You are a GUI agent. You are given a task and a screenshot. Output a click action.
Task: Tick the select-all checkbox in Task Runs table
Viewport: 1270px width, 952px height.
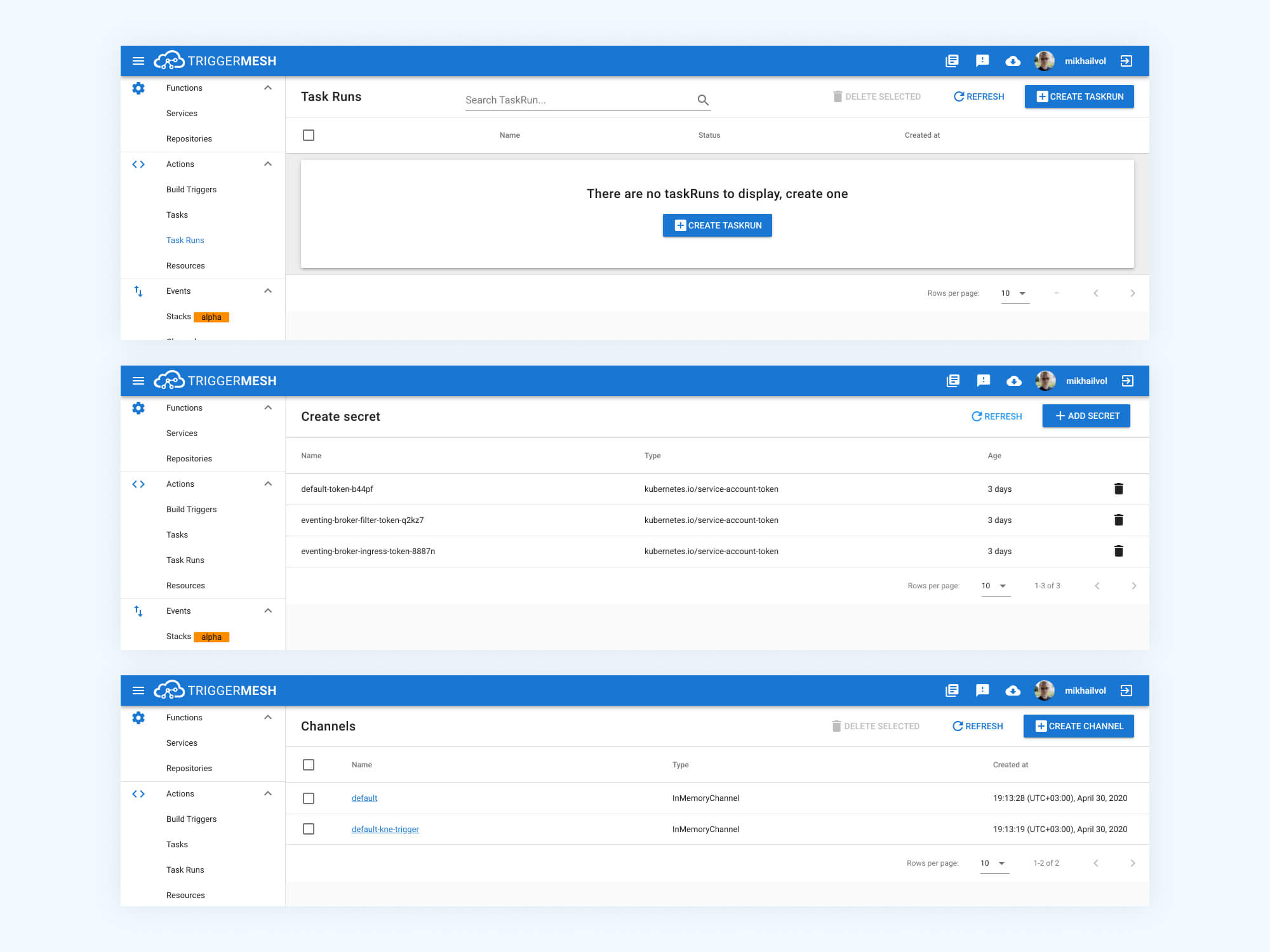(x=309, y=135)
